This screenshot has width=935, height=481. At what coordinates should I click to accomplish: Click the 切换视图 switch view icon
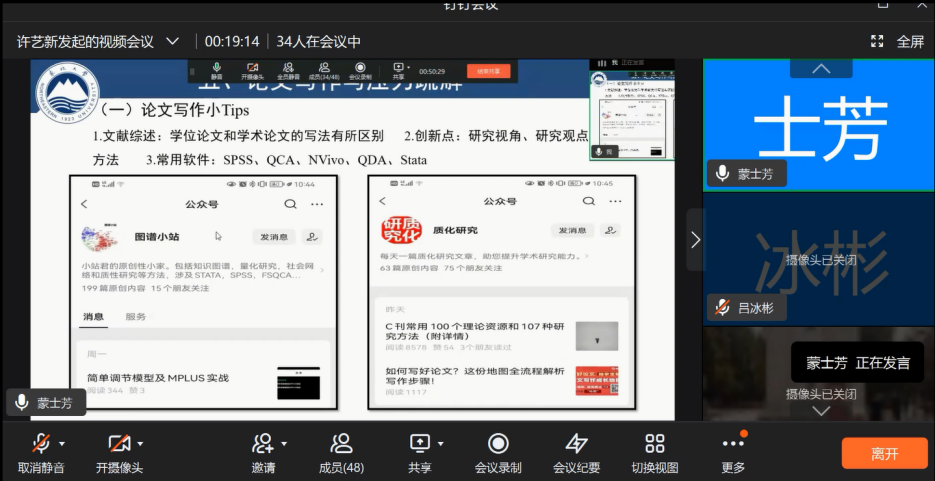[655, 443]
